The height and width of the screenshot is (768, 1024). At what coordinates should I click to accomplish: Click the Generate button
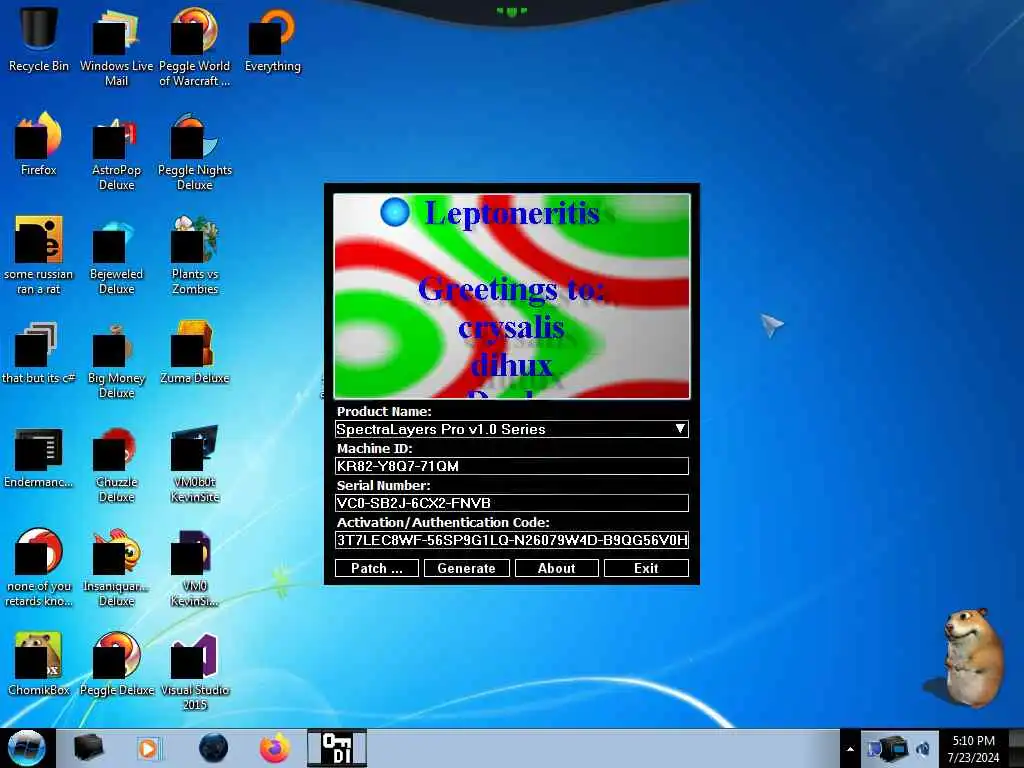[466, 568]
